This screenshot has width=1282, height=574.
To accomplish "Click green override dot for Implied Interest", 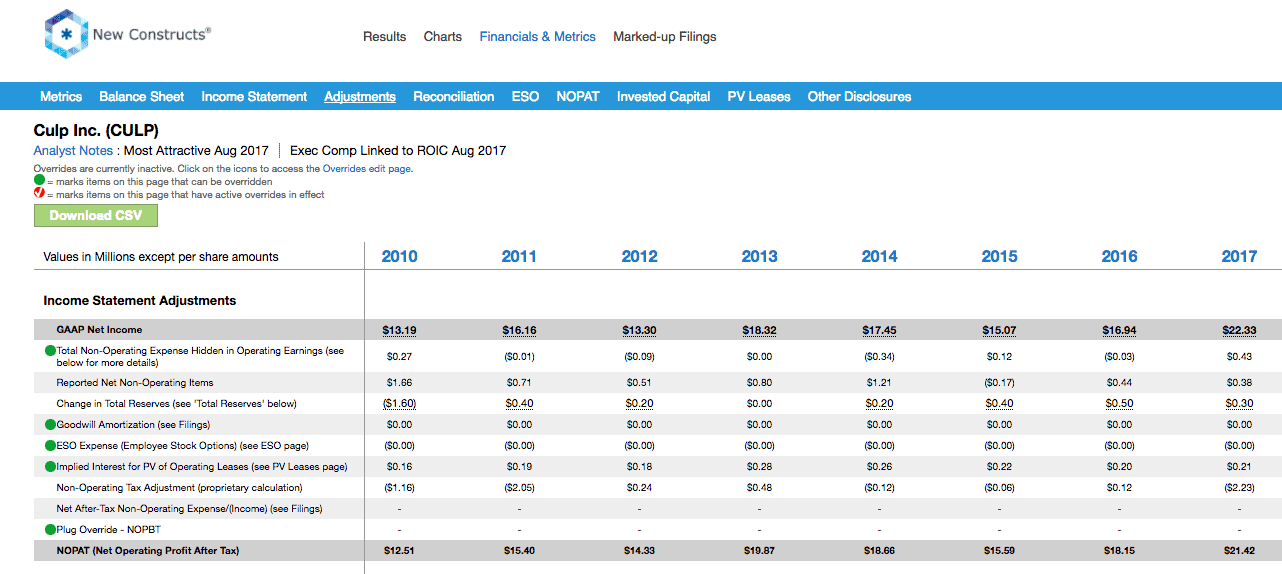I will click(50, 467).
